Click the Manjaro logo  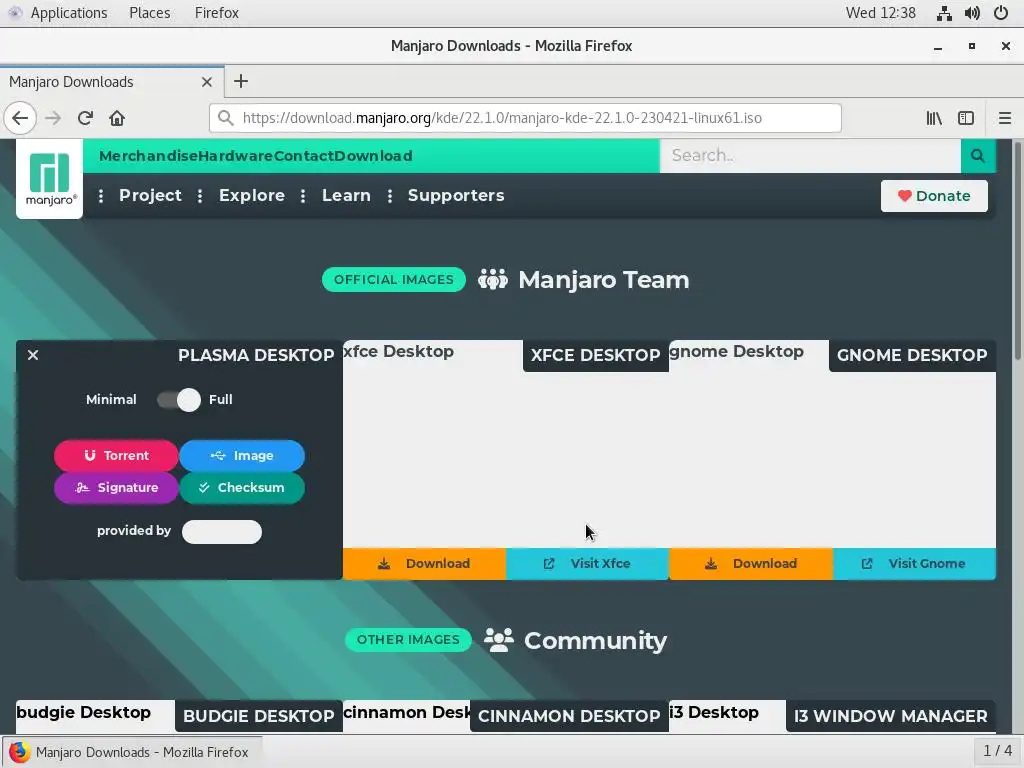pyautogui.click(x=50, y=179)
